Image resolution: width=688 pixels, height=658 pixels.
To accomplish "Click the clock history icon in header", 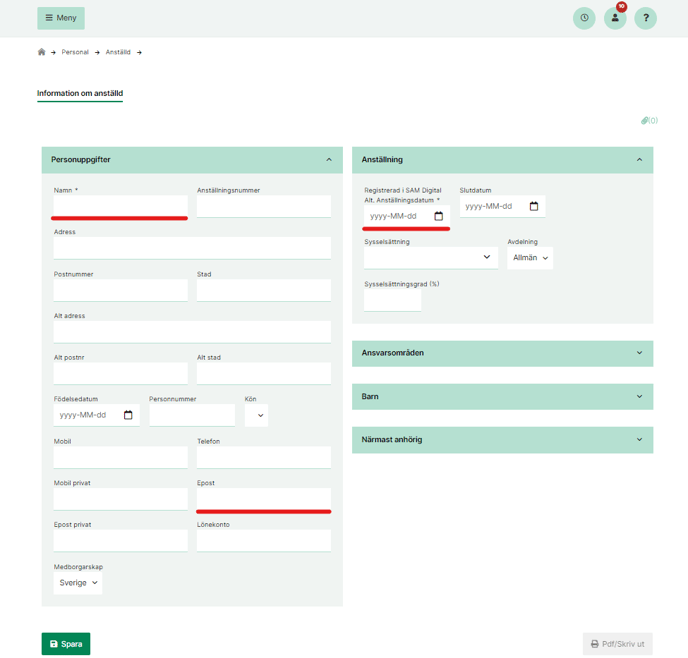I will 584,18.
